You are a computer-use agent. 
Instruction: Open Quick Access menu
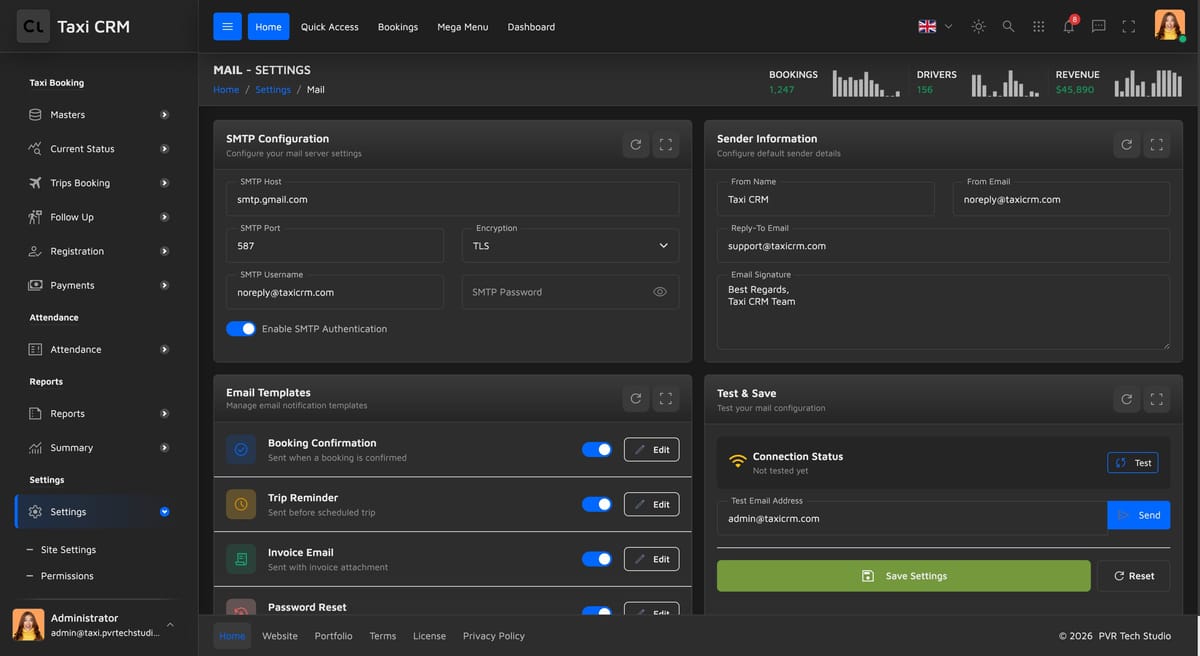tap(329, 27)
